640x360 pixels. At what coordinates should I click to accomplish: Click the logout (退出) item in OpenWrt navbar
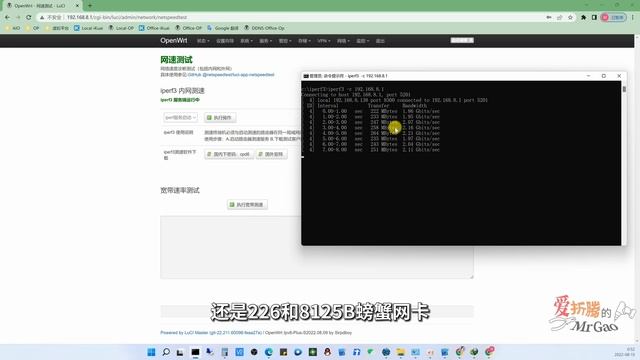380,41
